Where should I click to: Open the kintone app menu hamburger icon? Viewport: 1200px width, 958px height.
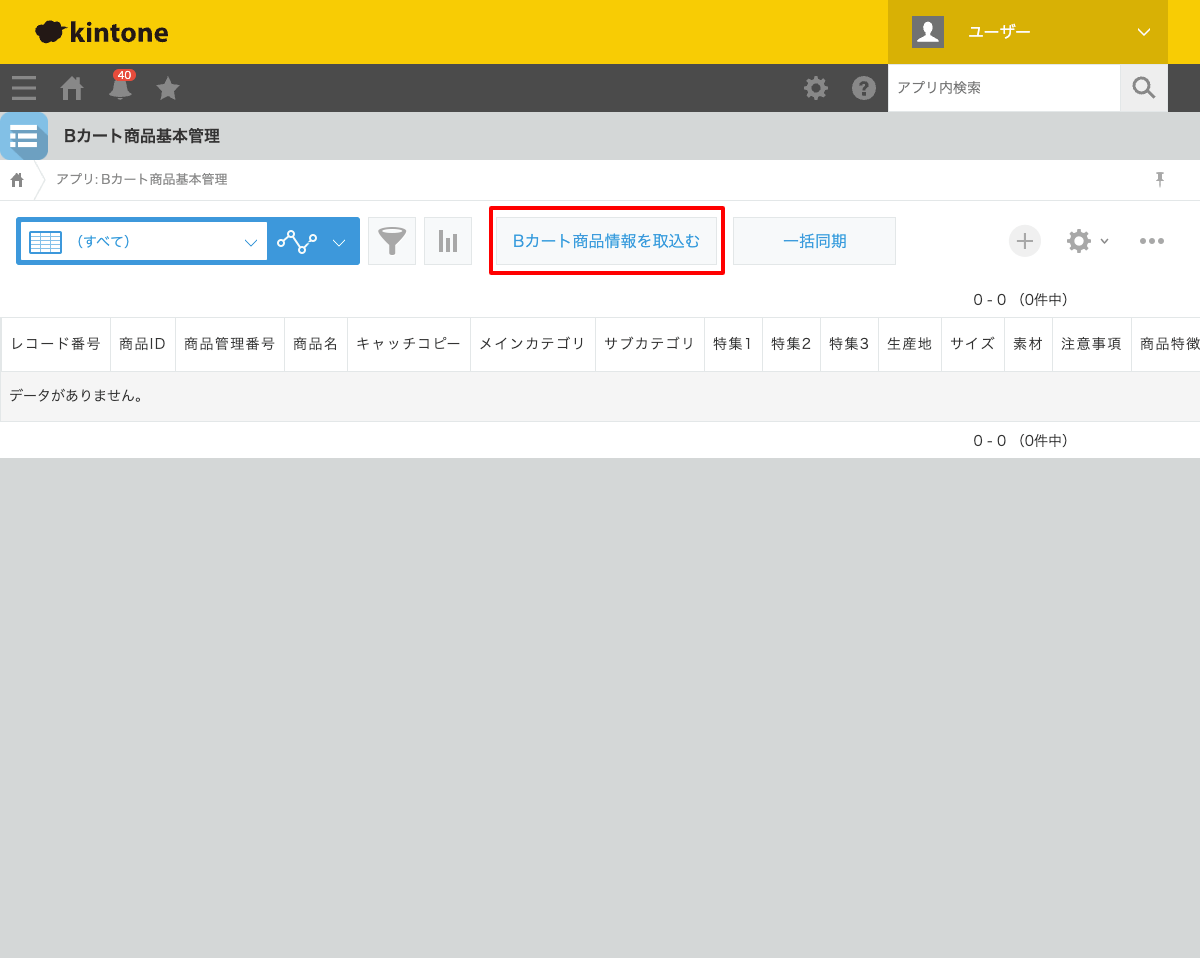[23, 88]
